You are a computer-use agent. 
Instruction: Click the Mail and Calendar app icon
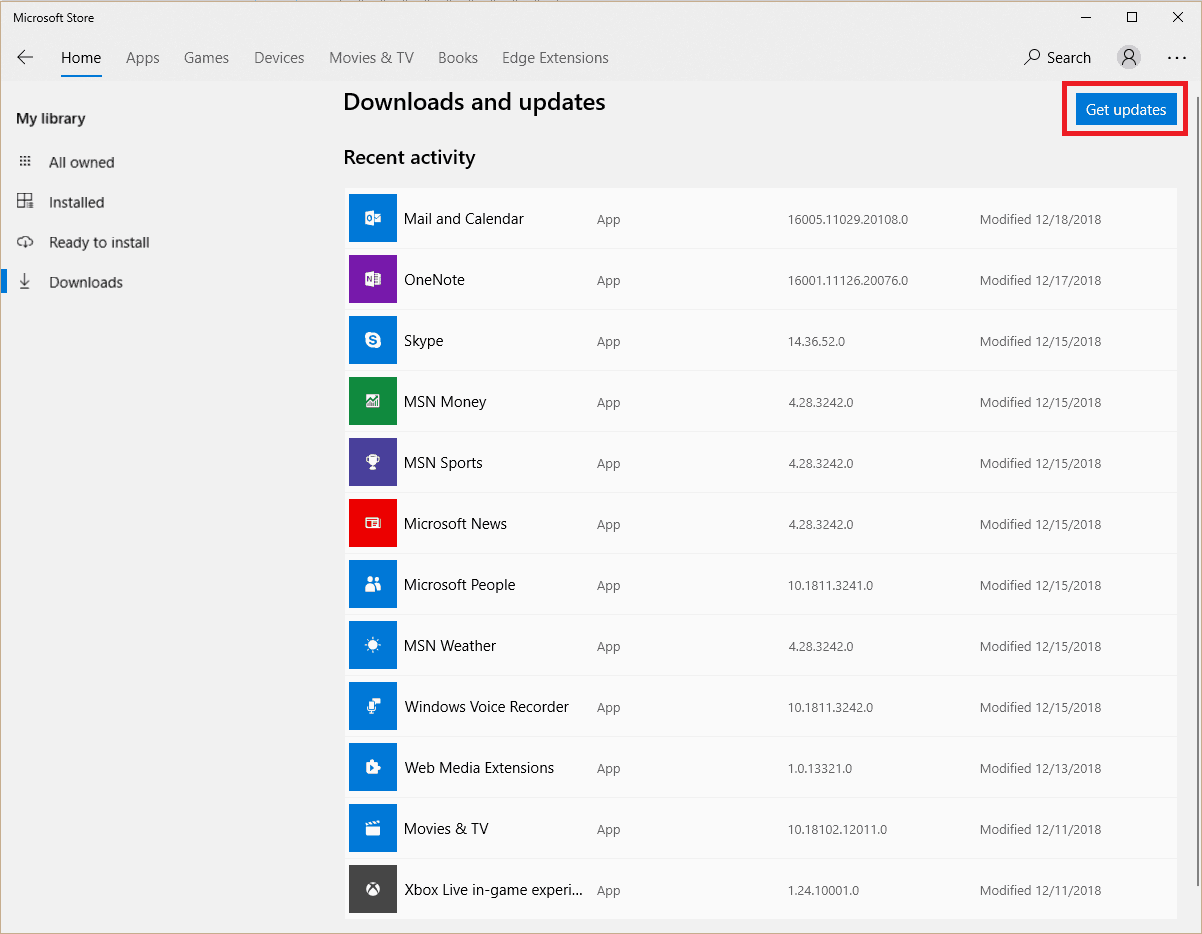[x=373, y=218]
